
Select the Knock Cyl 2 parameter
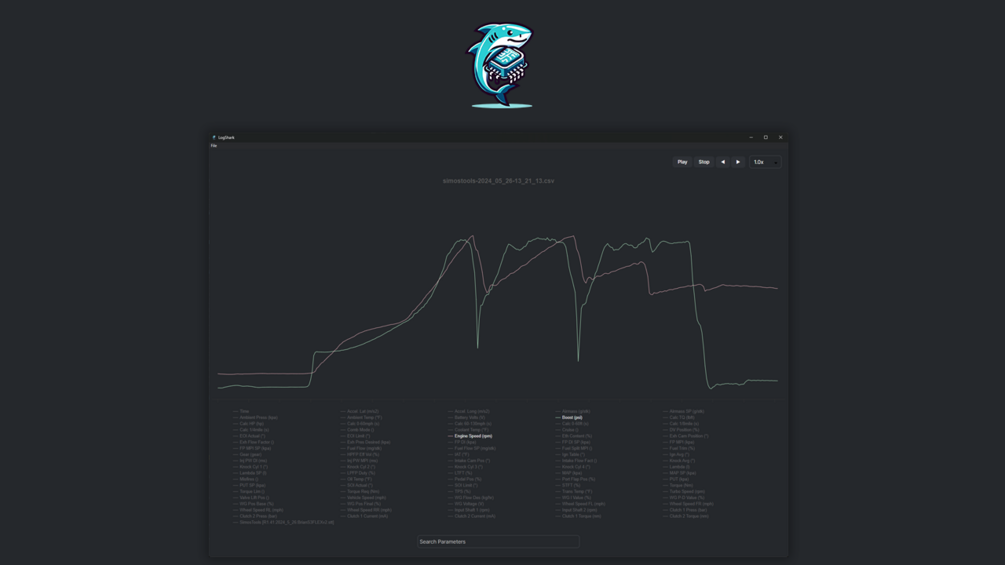(x=358, y=467)
